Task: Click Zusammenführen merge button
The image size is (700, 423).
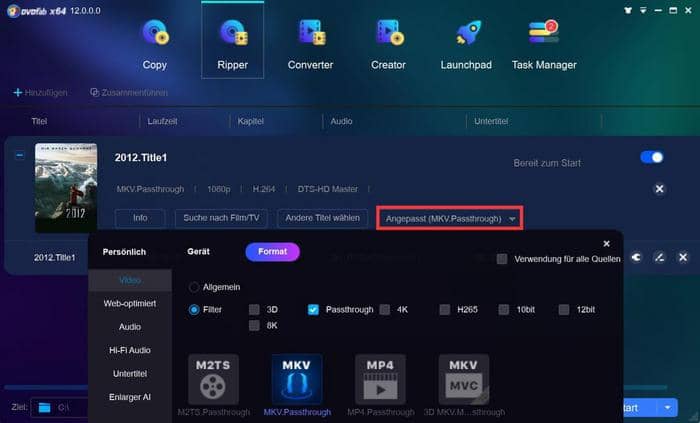Action: (129, 92)
